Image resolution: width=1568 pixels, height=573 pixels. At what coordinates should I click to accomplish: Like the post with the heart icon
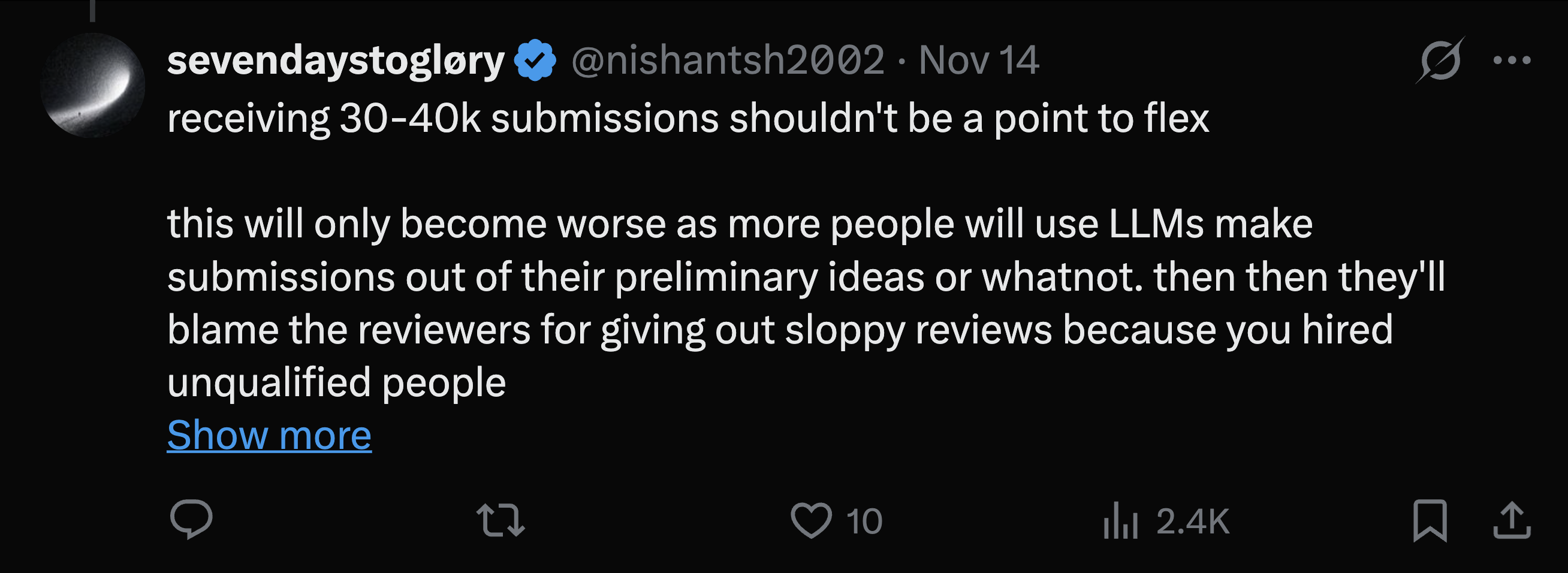(811, 520)
